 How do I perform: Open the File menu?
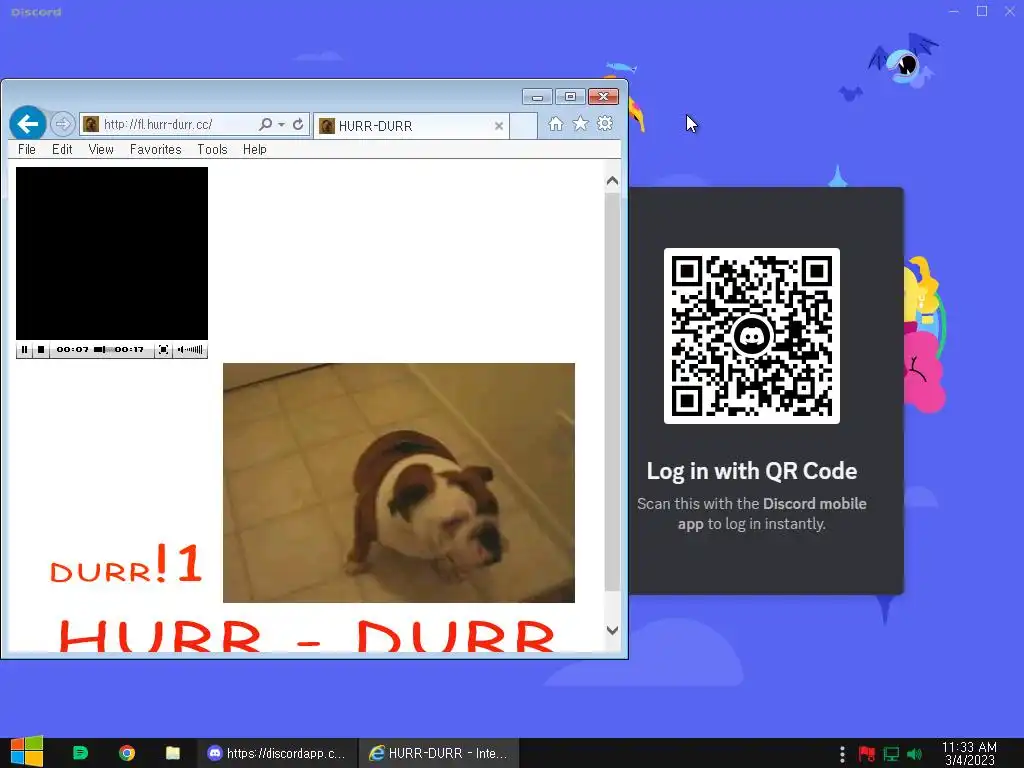coord(27,150)
